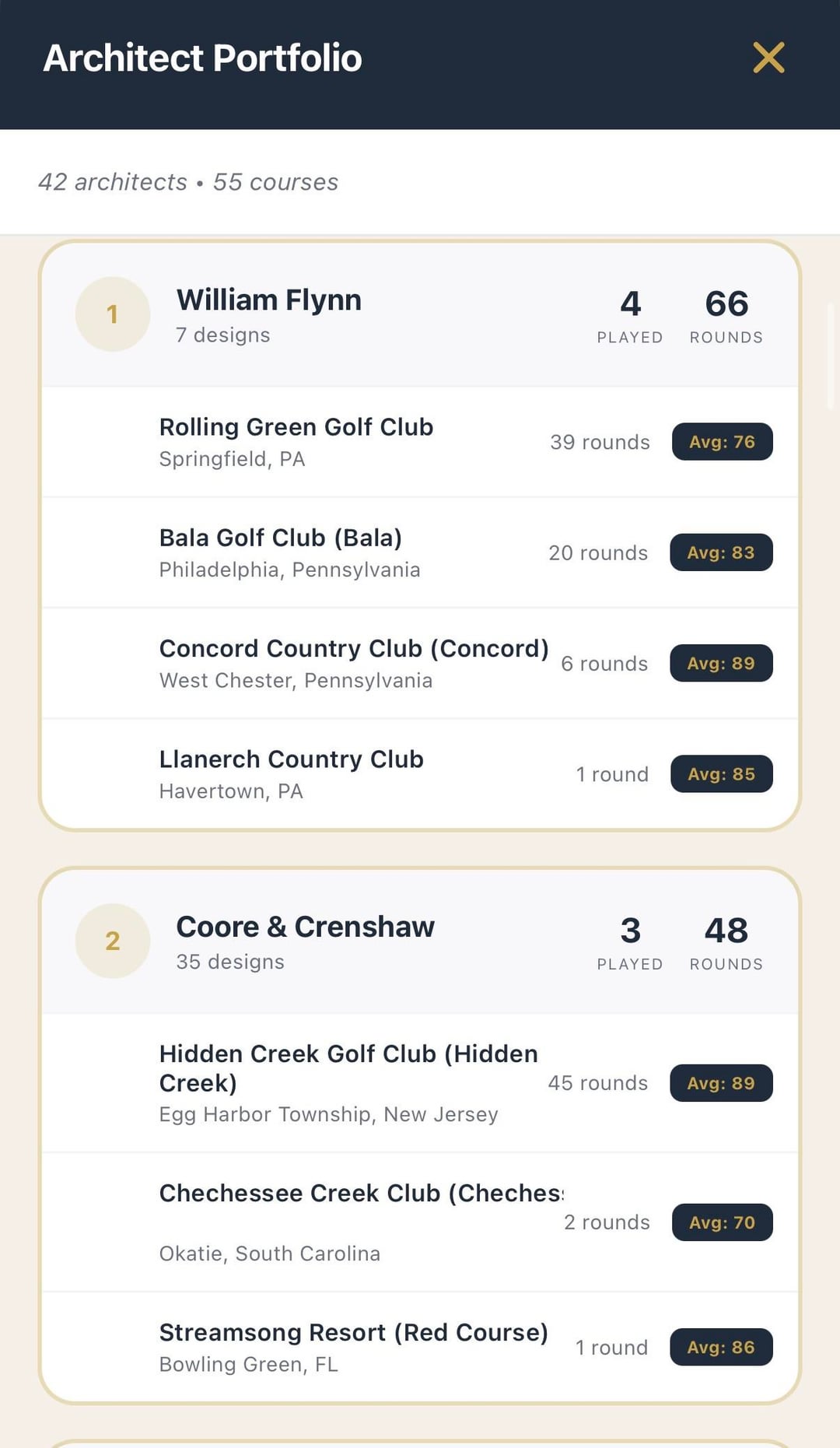Tap Avg: 86 badge for Streamsong
Screen dimensions: 840x1448
tap(721, 1347)
